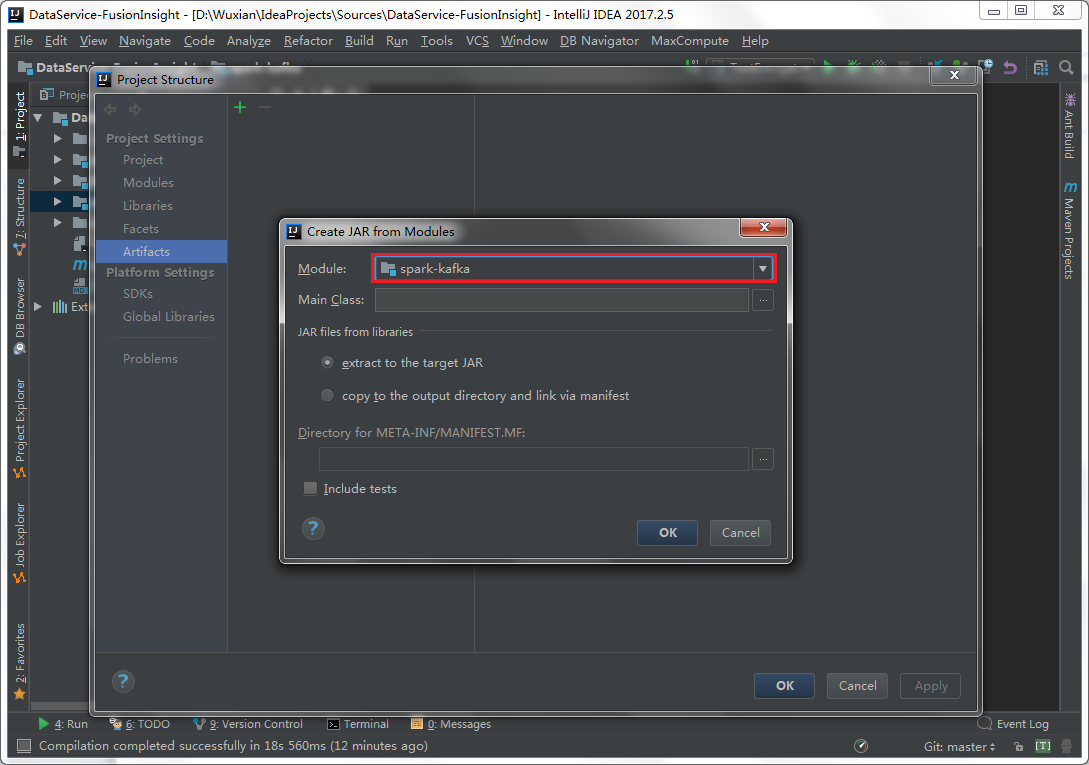Select Artifacts in Project Settings
1089x765 pixels.
tap(161, 252)
